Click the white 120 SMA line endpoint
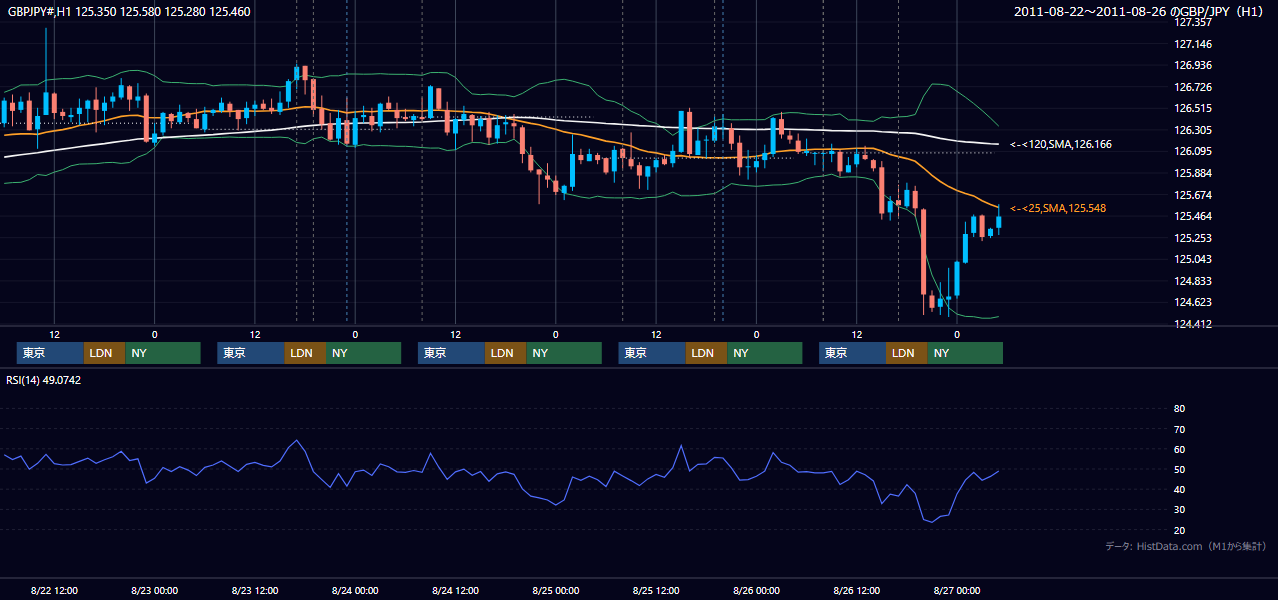The width and height of the screenshot is (1278, 600). [x=997, y=144]
